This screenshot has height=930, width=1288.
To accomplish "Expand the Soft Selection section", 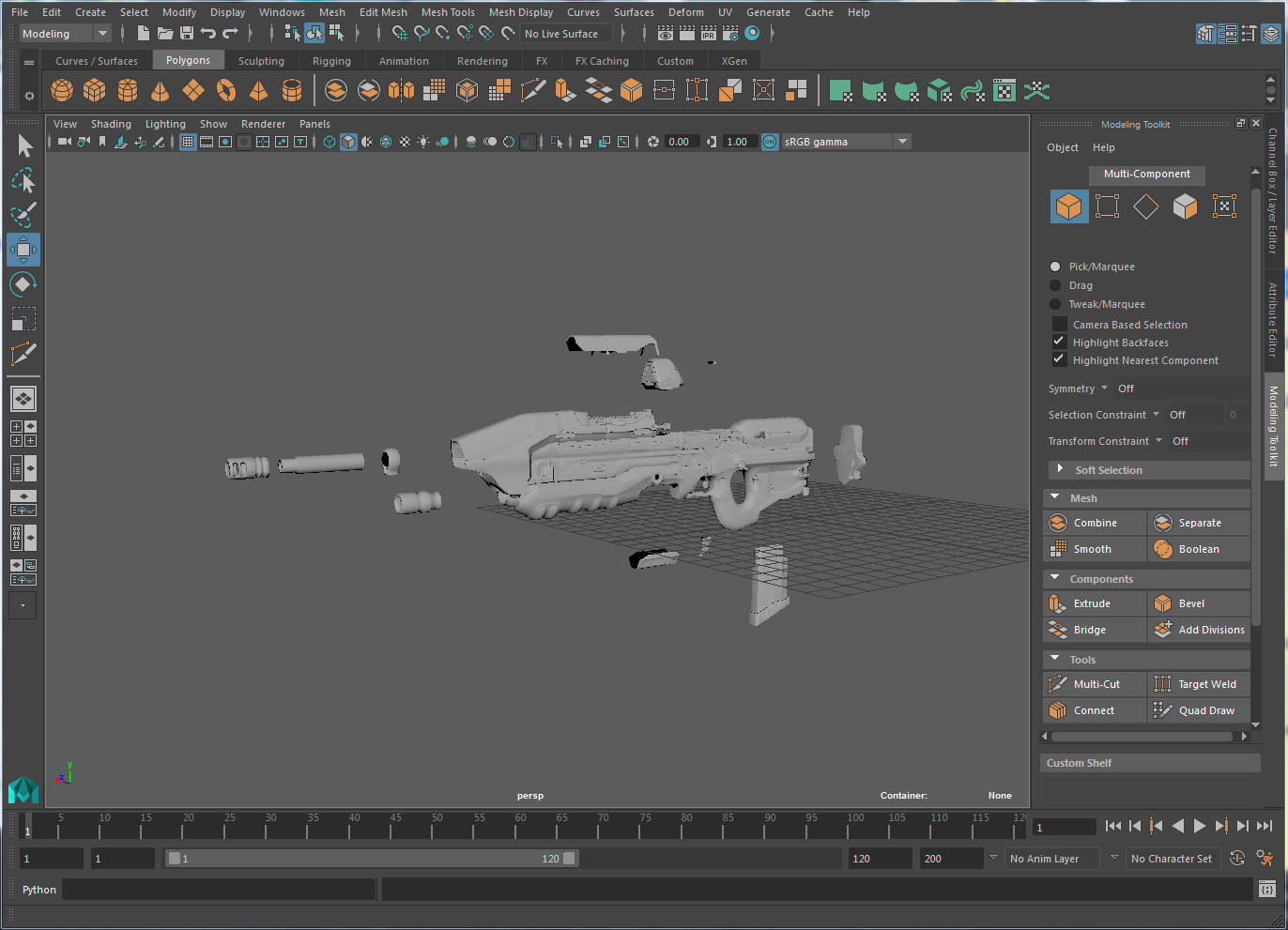I will 1060,469.
